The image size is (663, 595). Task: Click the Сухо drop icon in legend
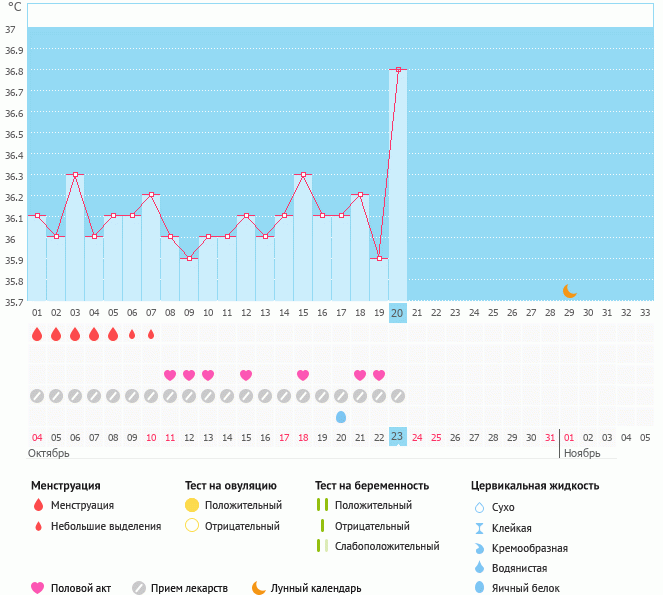(x=479, y=507)
